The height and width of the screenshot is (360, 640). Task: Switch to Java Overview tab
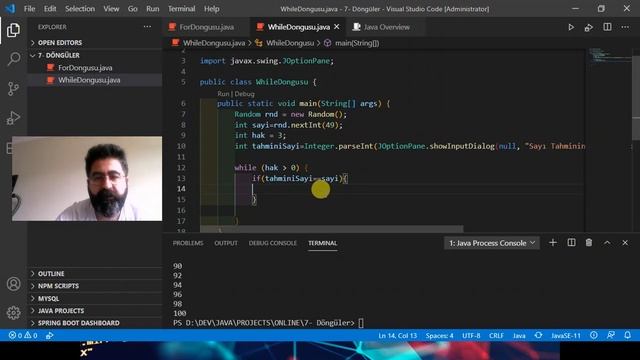point(386,27)
